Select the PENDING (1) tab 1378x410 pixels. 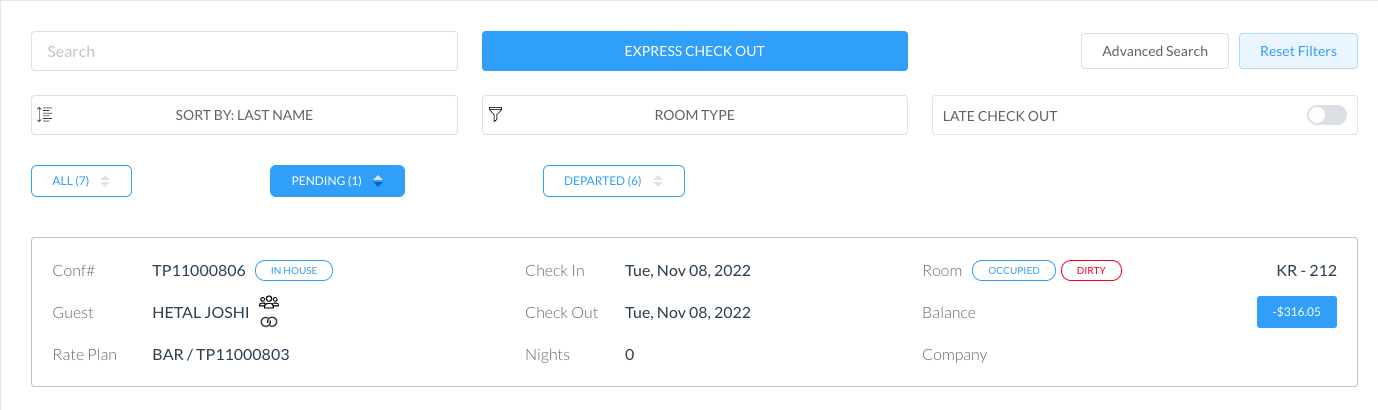pos(326,181)
